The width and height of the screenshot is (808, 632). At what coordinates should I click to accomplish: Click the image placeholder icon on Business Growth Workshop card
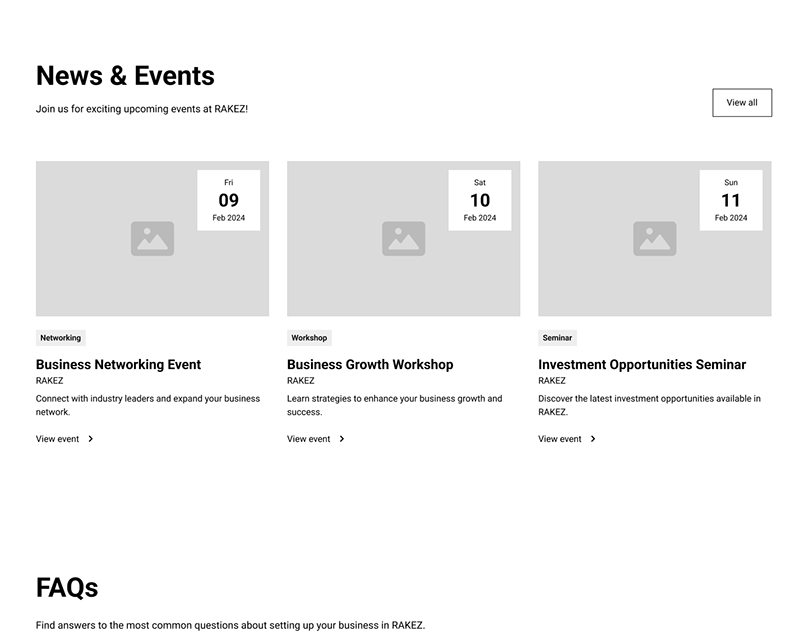coord(402,238)
